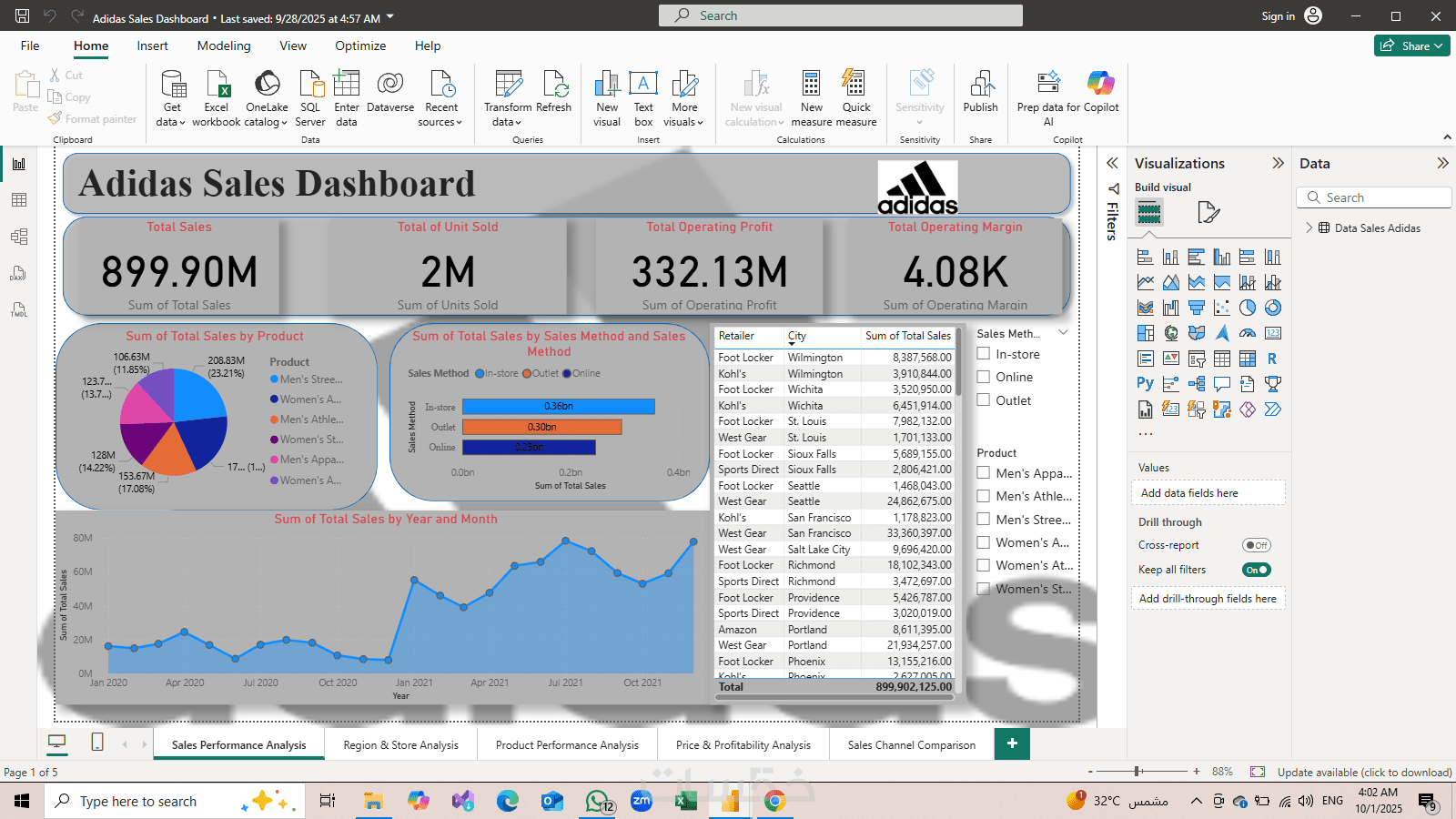The image size is (1456, 819).
Task: Insert a New visual from the ribbon
Action: pyautogui.click(x=607, y=98)
